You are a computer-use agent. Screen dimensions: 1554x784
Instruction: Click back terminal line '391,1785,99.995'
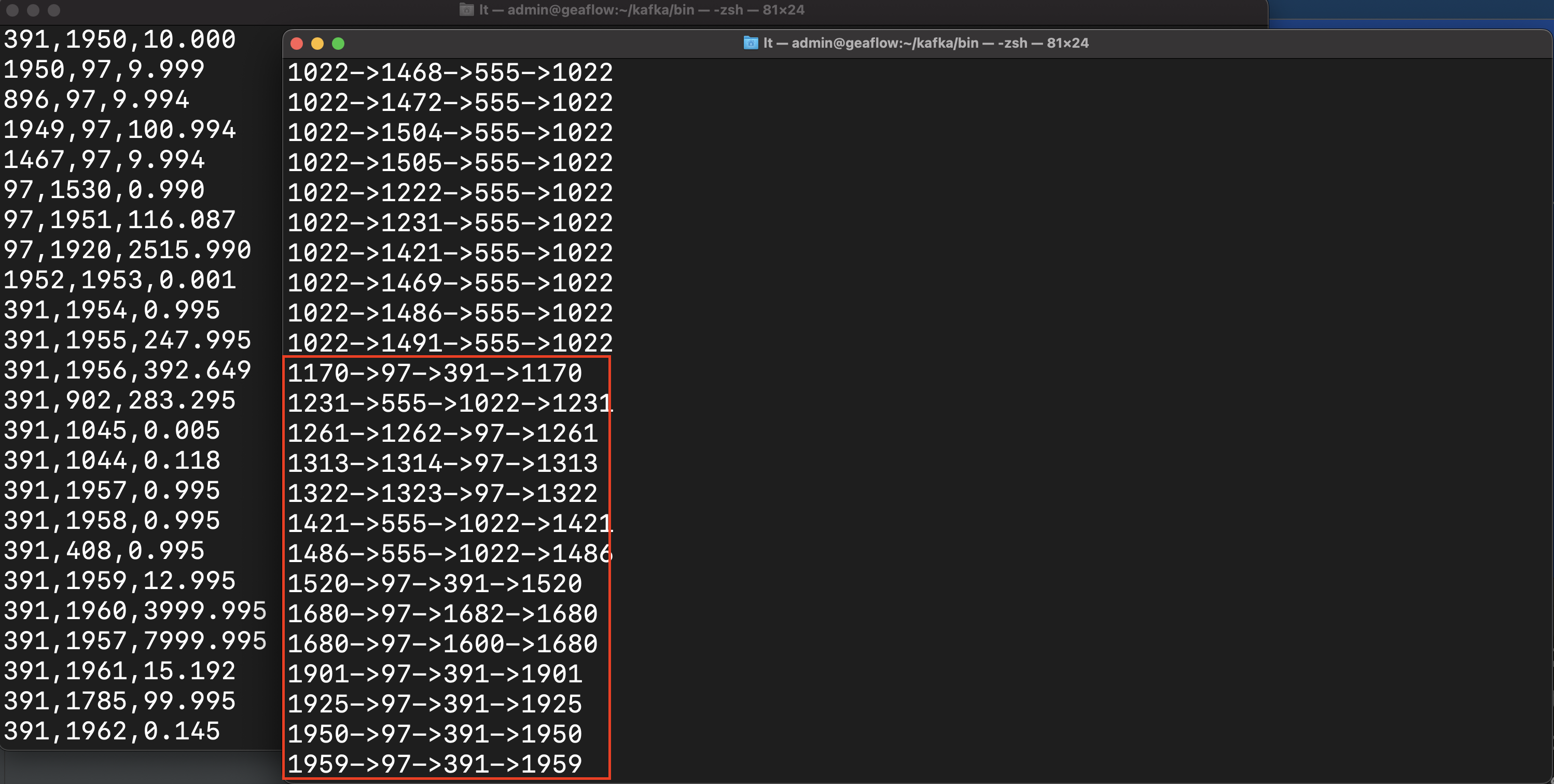(119, 702)
